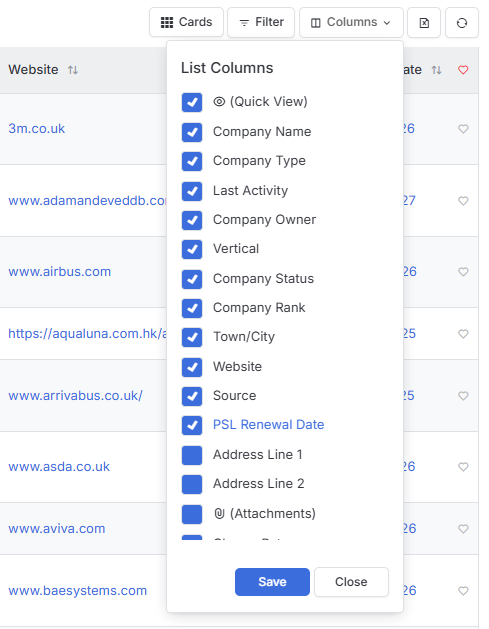Image resolution: width=489 pixels, height=629 pixels.
Task: Sort by the date column arrows
Action: [436, 70]
